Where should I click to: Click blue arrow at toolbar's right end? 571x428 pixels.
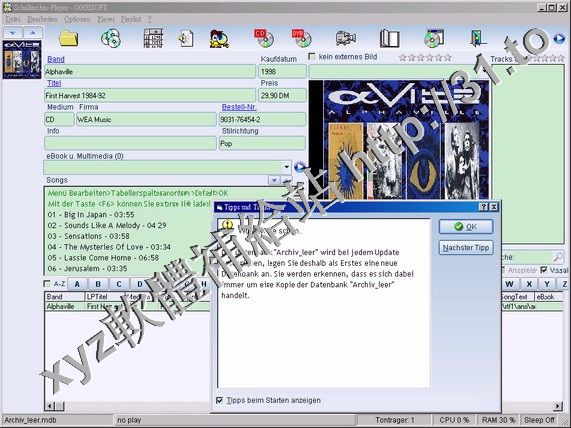(x=559, y=38)
